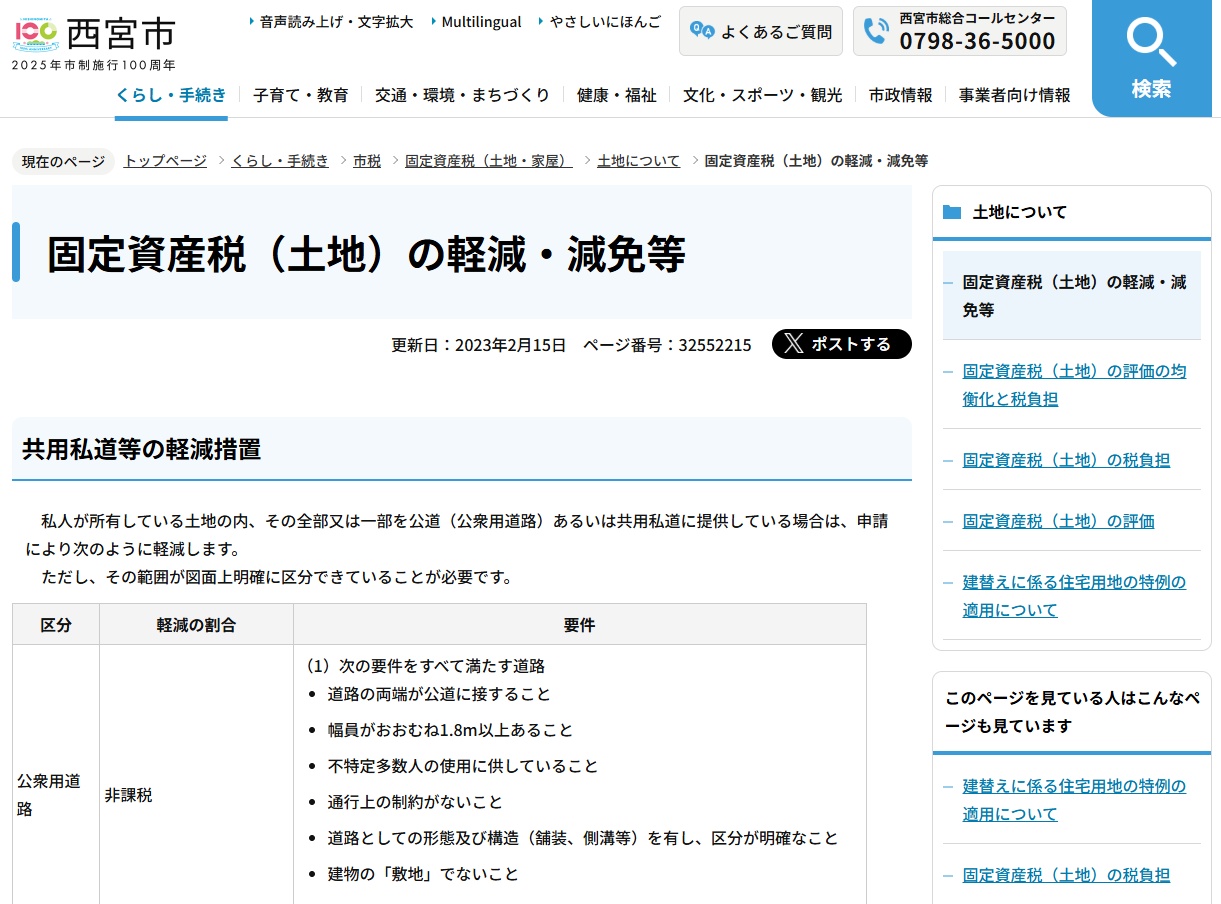Image resolution: width=1221 pixels, height=904 pixels.
Task: Open the くらし・手続き navigation tab
Action: point(171,95)
